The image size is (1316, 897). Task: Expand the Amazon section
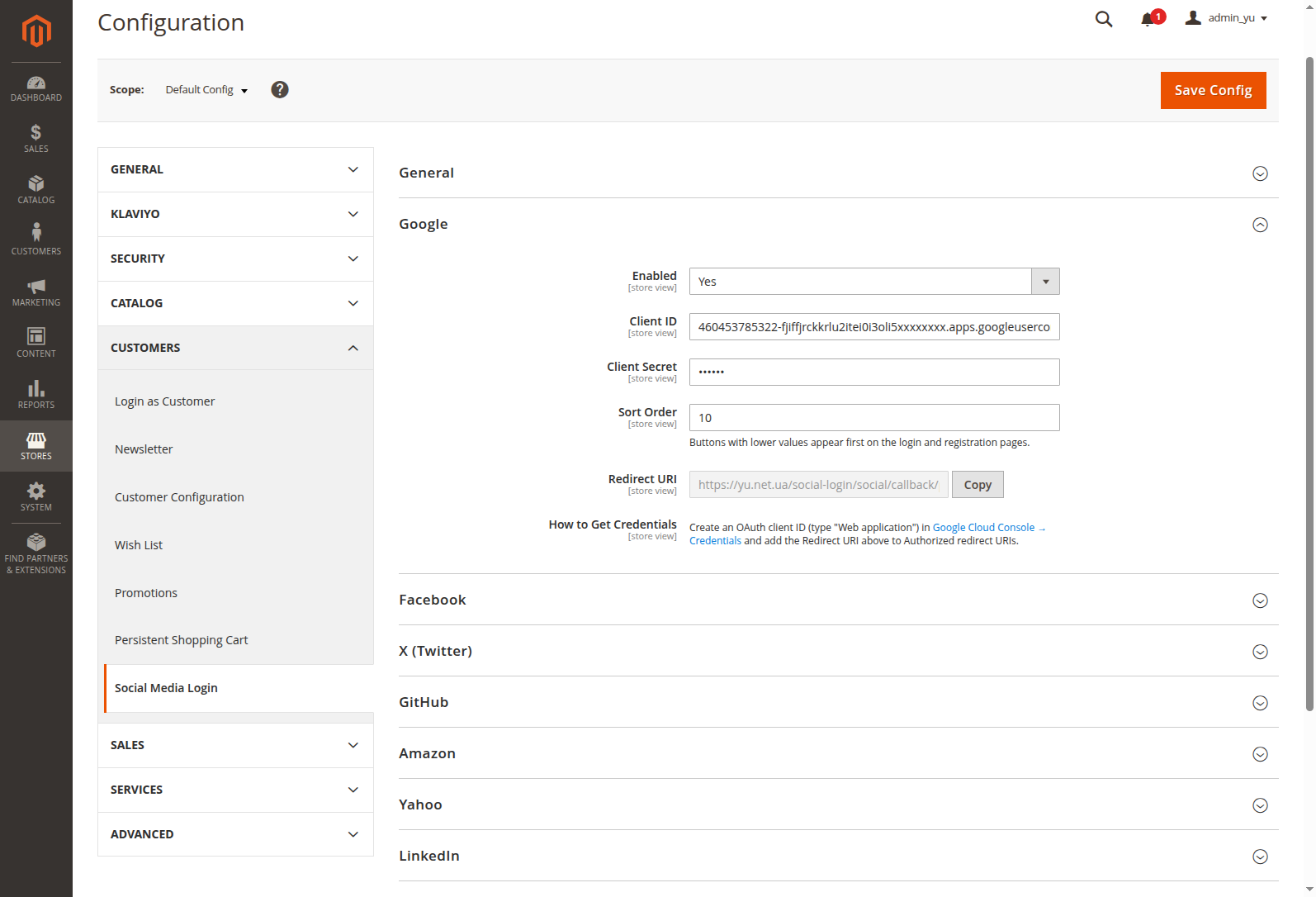point(838,753)
